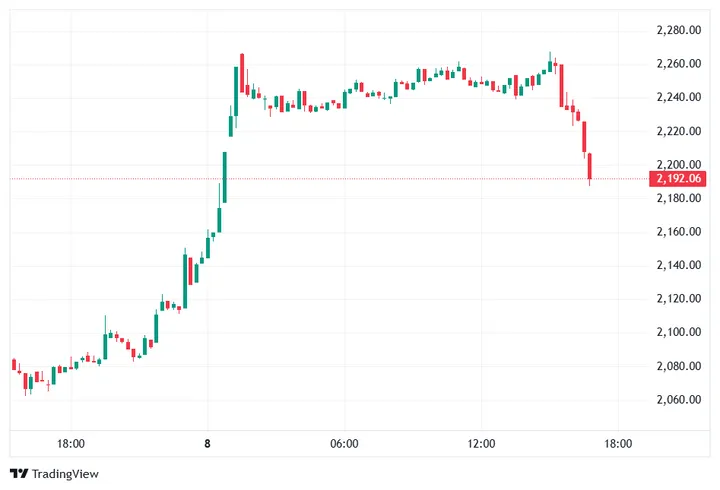This screenshot has height=490, width=720.
Task: Click the 2,060.00 price scale label
Action: click(680, 399)
